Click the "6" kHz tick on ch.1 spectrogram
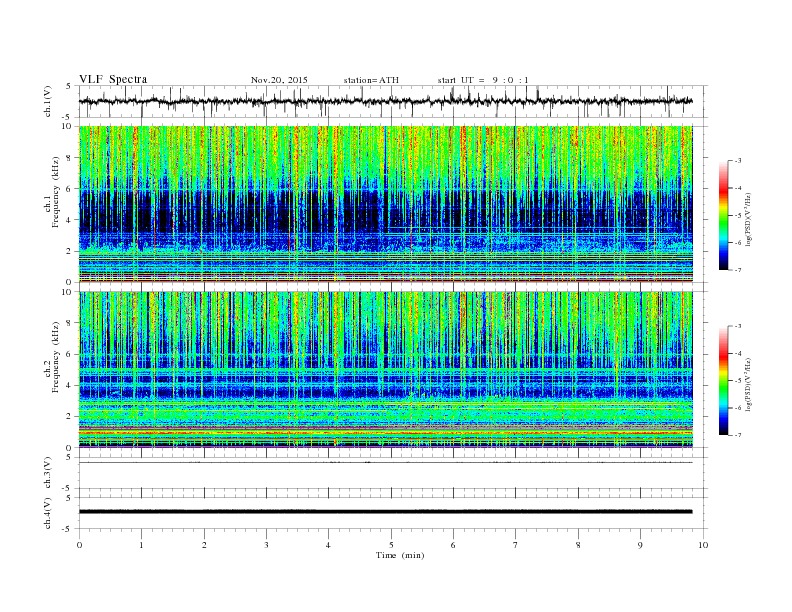Screen dimensions: 792x612 (x=70, y=189)
